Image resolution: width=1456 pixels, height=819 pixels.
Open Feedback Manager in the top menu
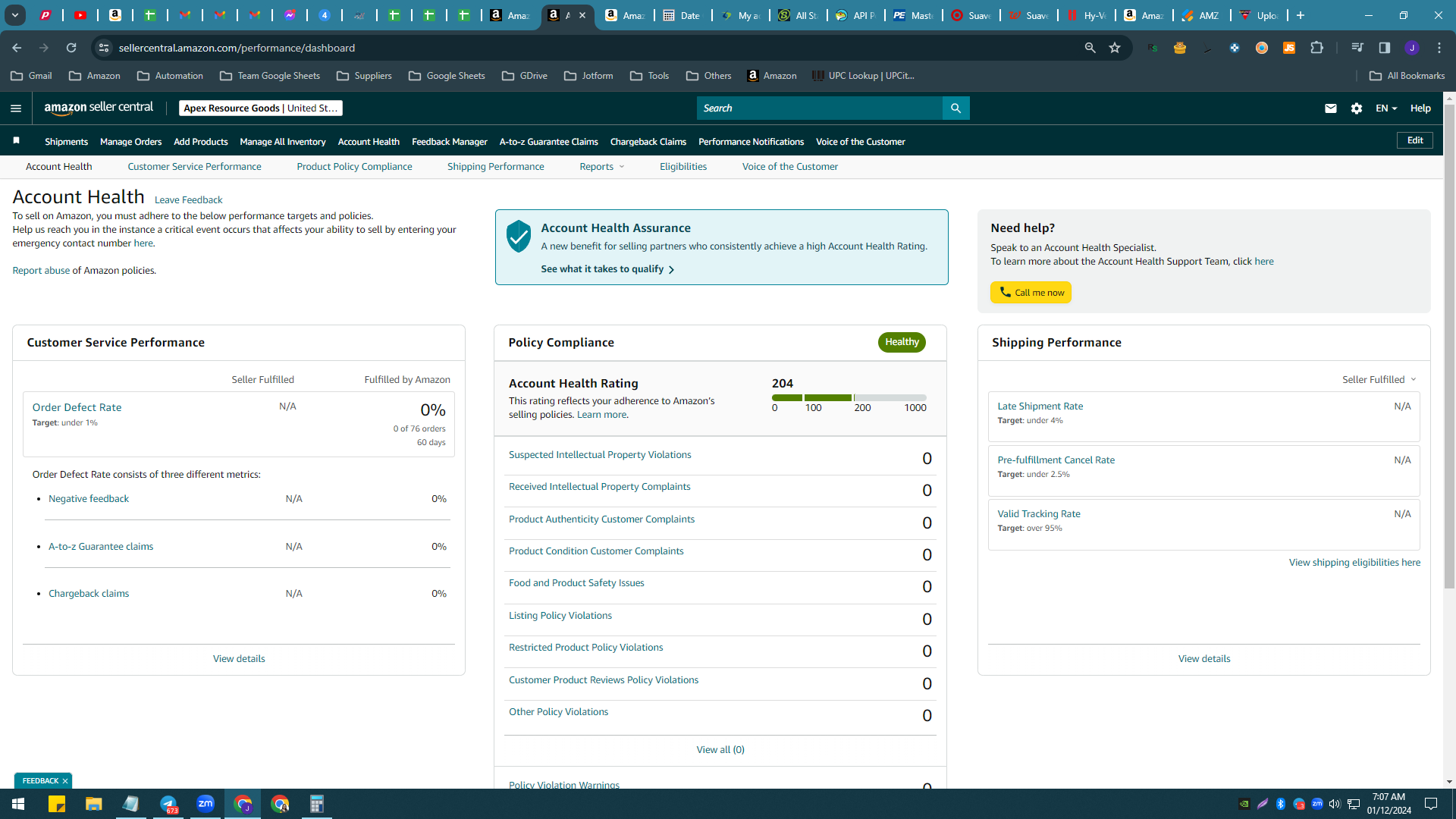449,142
